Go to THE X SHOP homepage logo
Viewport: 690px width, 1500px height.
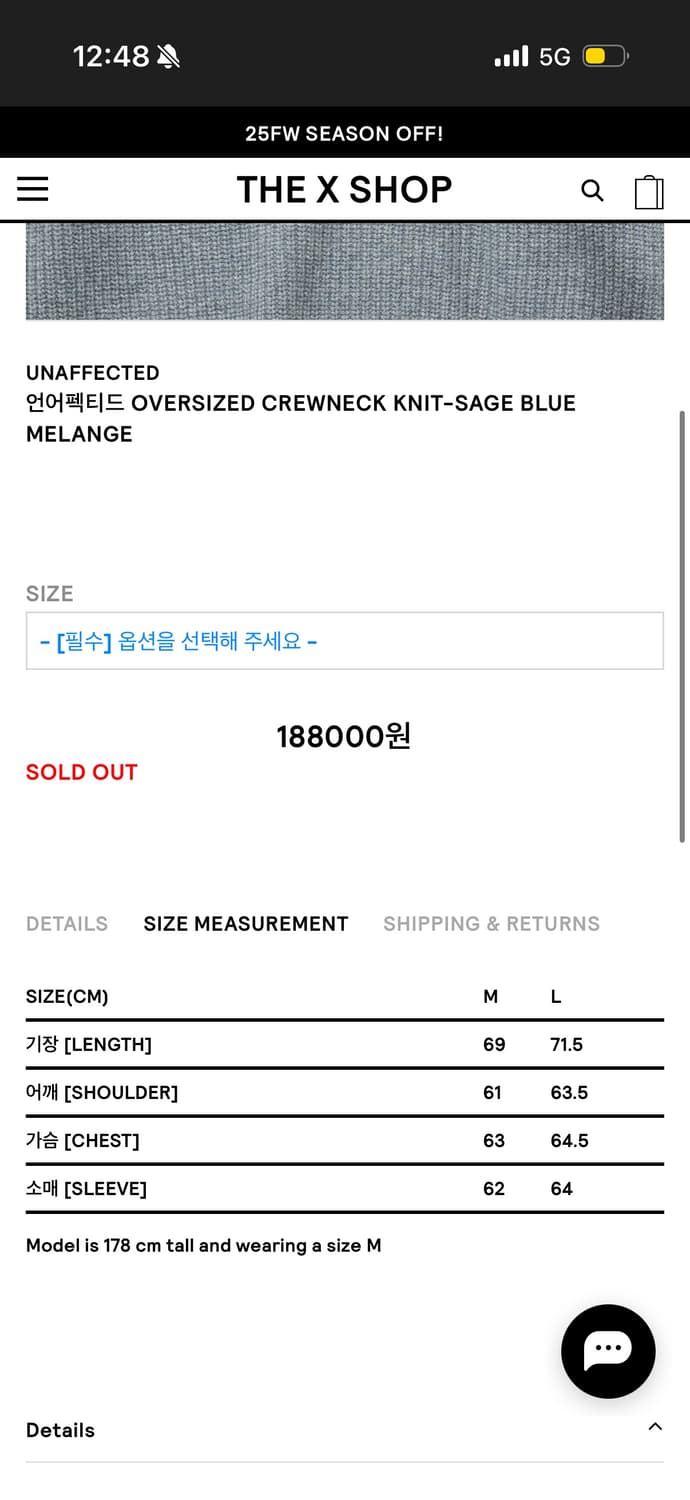344,189
